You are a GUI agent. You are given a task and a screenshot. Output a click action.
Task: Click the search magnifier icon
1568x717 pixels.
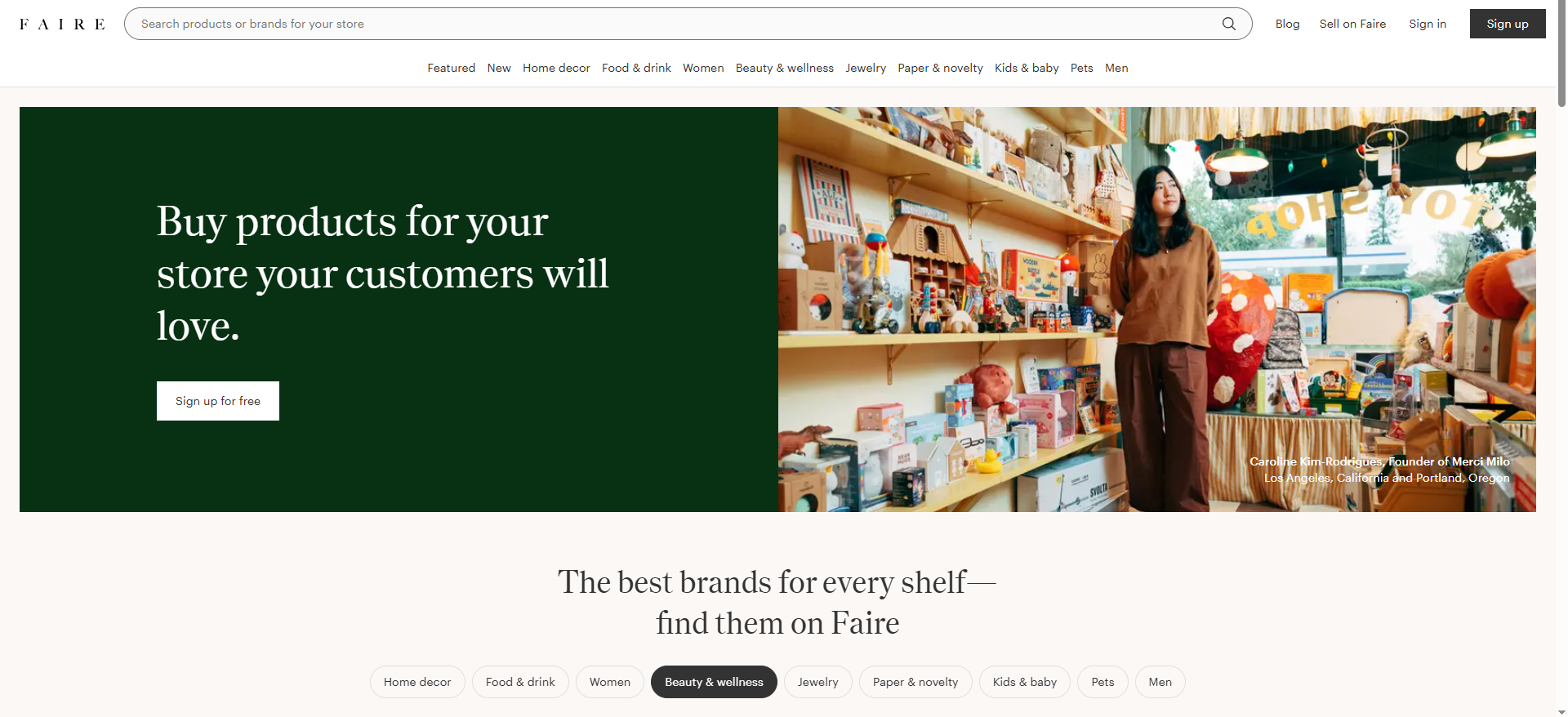click(x=1228, y=24)
